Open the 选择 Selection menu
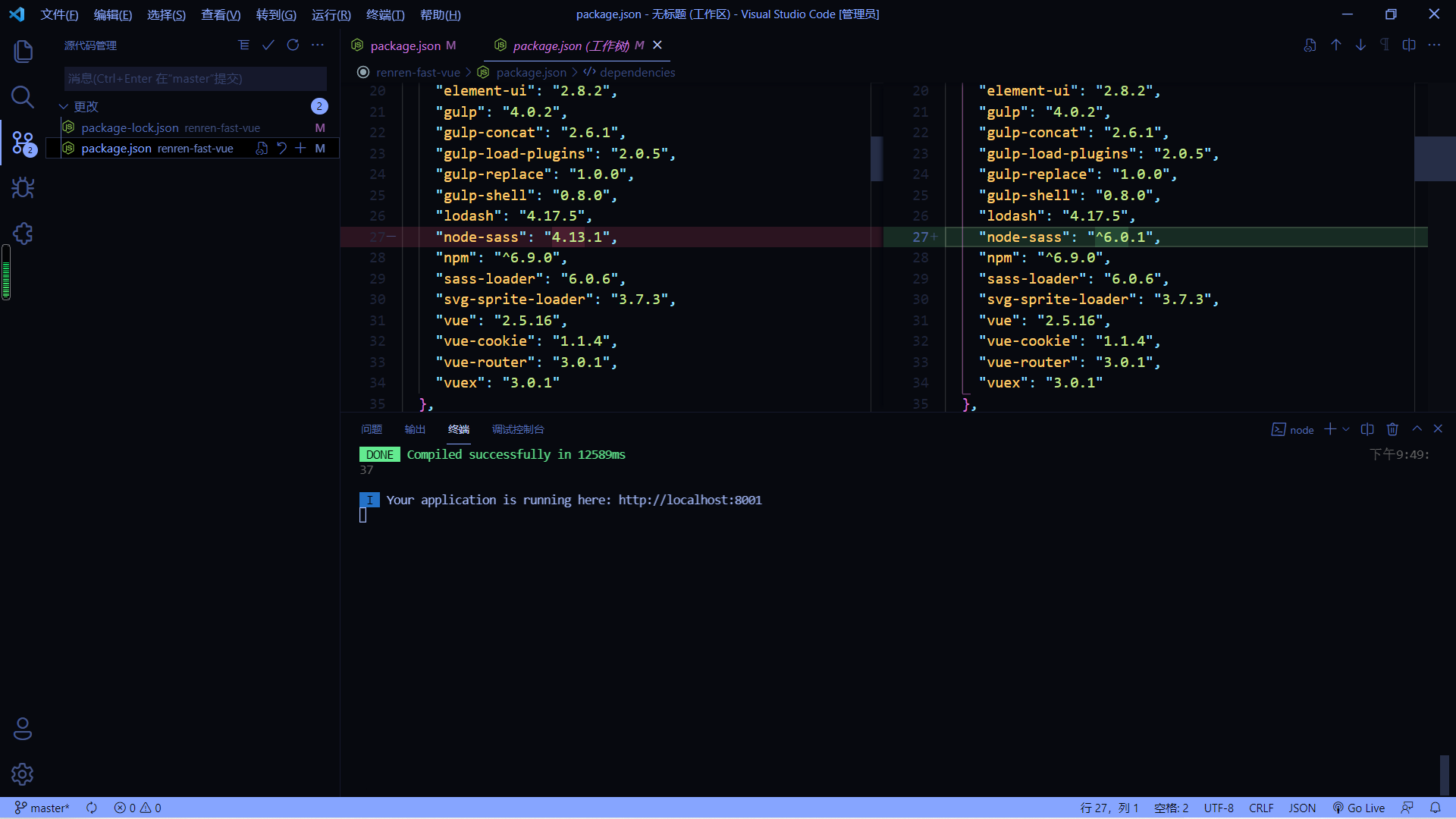Screen dimensions: 1456x819 166,14
